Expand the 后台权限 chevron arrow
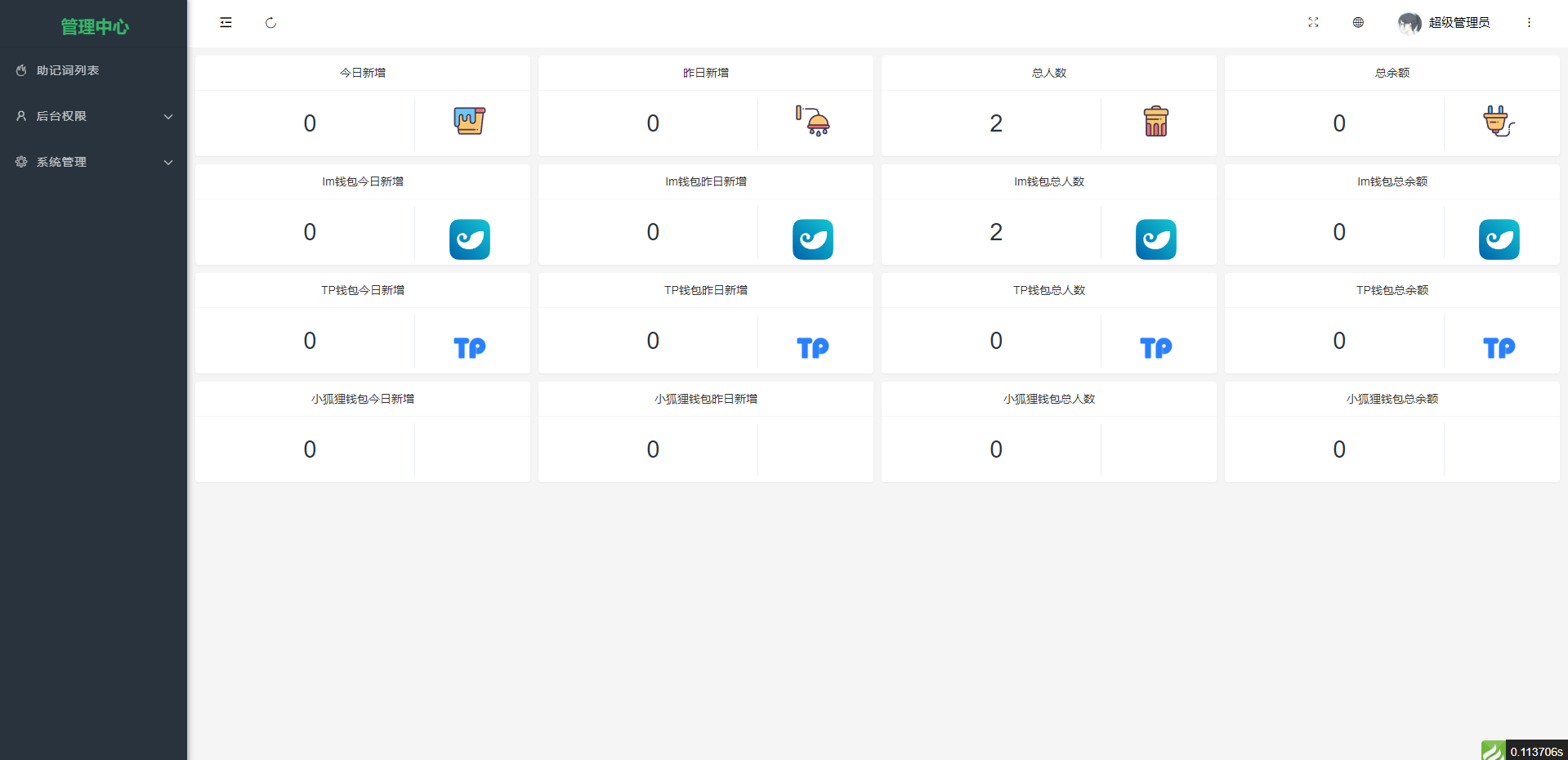Image resolution: width=1568 pixels, height=760 pixels. [168, 117]
